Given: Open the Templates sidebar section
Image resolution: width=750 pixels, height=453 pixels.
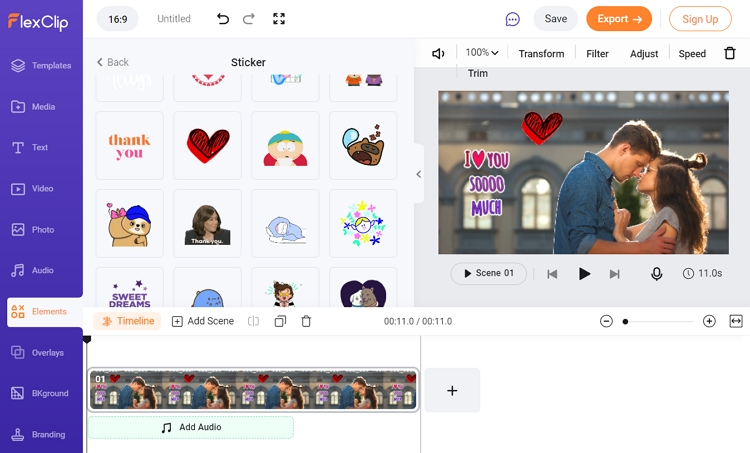Looking at the screenshot, I should click(41, 66).
